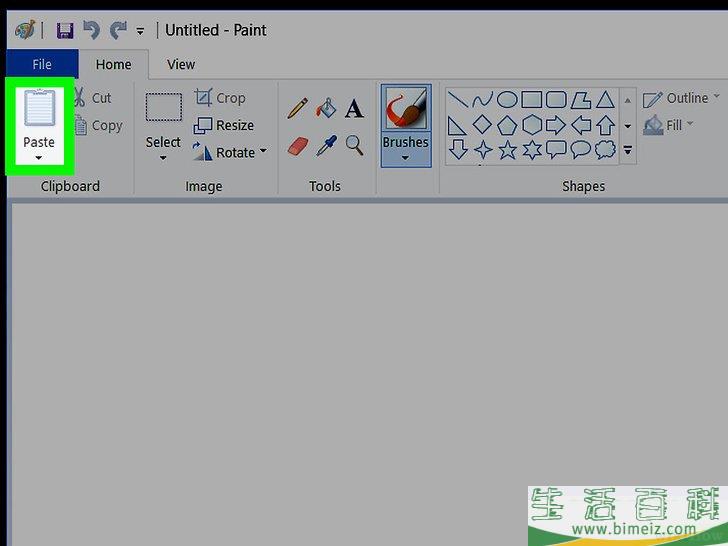Choose the Four-point star shape
The image size is (728, 546).
coord(482,150)
